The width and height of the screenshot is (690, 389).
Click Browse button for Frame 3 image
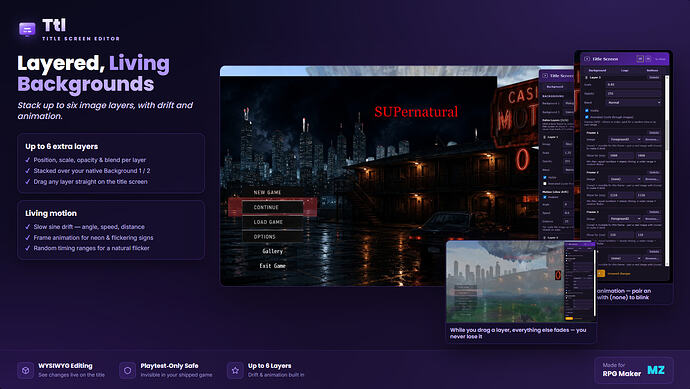[652, 219]
